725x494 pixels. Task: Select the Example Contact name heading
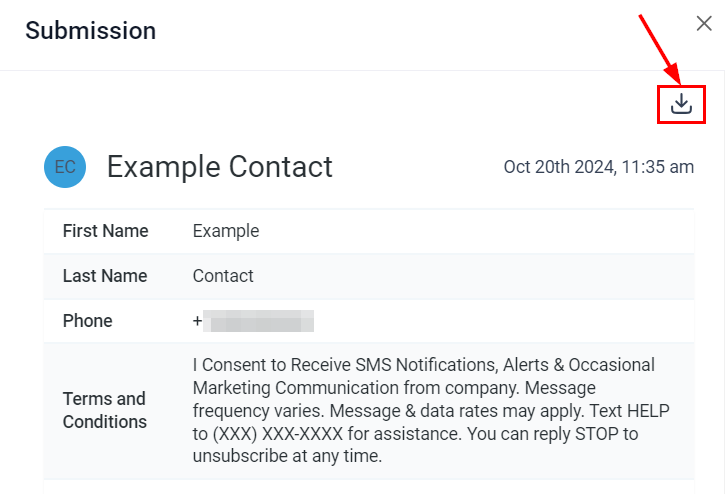click(x=220, y=167)
